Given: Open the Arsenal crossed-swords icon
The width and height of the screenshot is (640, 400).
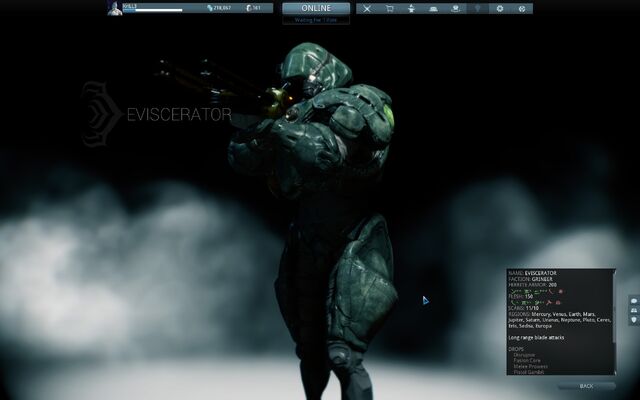Looking at the screenshot, I should (367, 9).
